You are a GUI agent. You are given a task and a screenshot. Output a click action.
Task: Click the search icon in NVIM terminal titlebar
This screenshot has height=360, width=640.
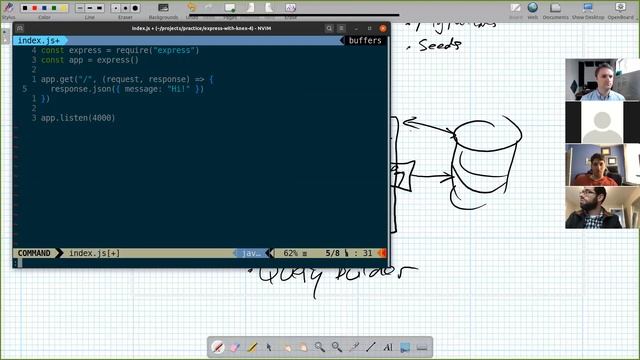click(x=329, y=28)
